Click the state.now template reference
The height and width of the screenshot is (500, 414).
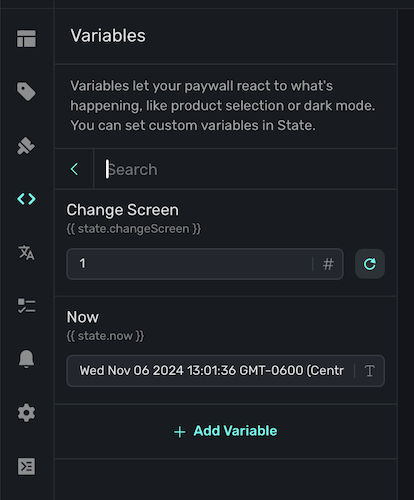(x=105, y=336)
